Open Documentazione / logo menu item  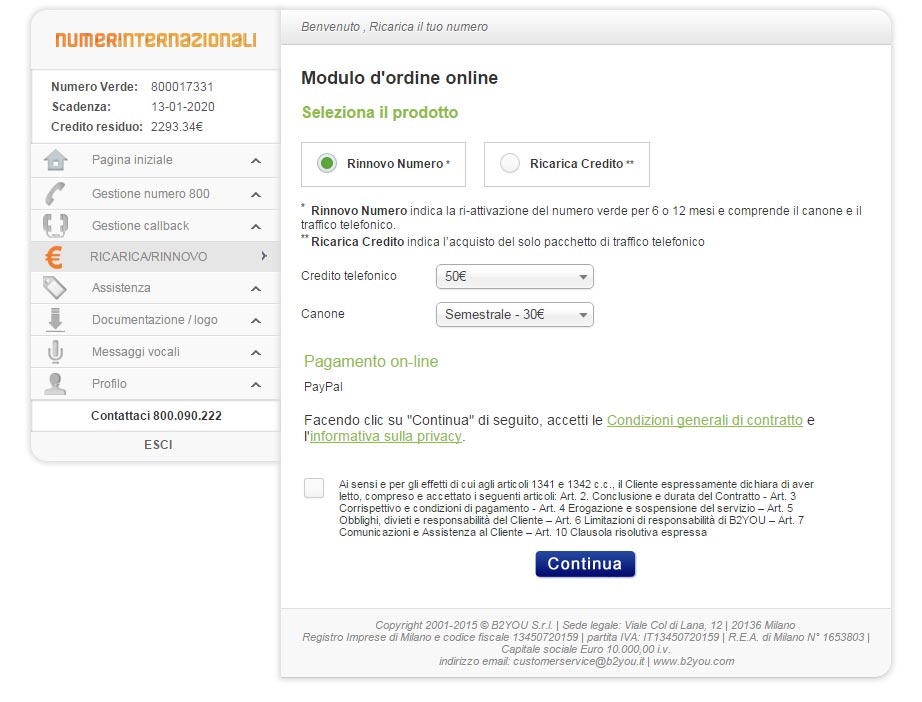pyautogui.click(x=155, y=320)
